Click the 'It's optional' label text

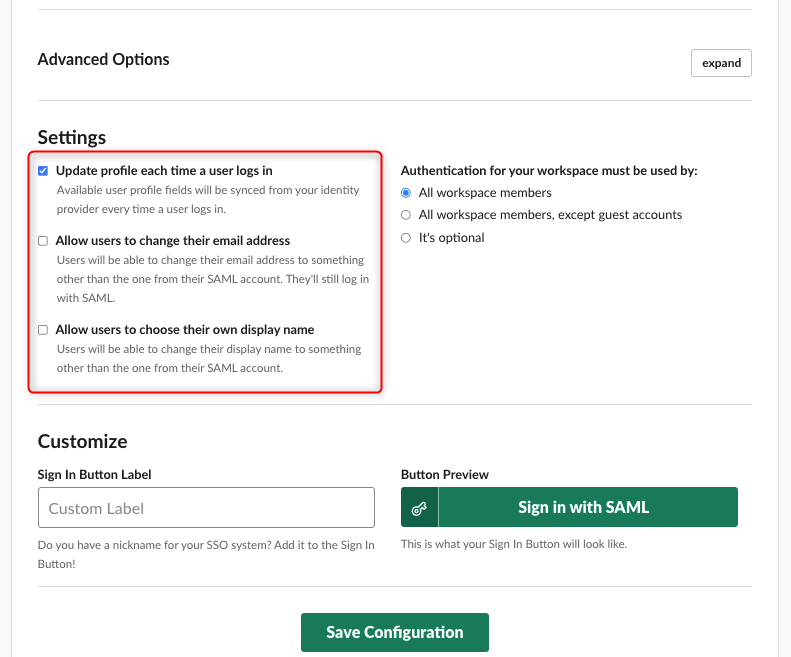[x=451, y=238]
